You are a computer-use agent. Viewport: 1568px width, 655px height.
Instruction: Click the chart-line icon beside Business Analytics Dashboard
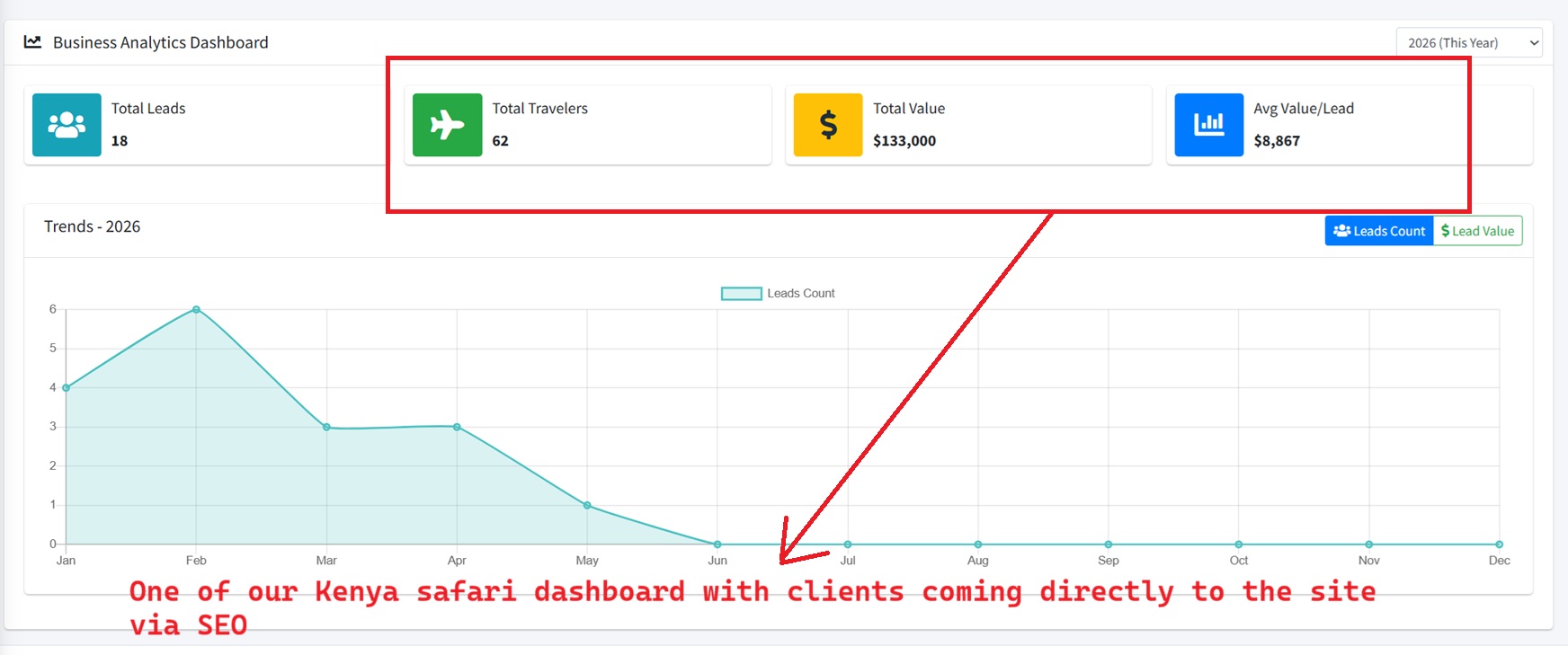(32, 42)
